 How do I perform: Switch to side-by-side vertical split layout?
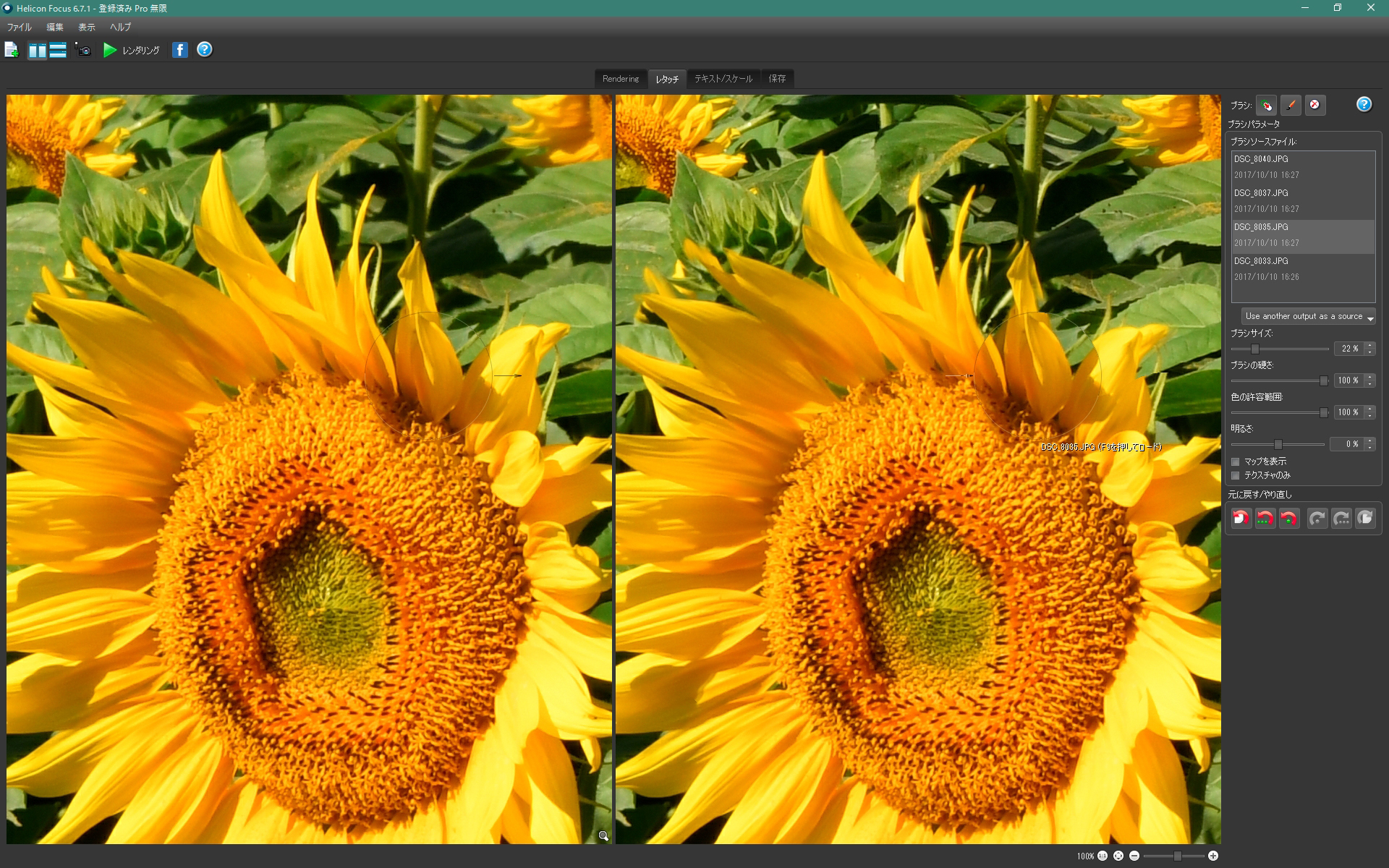[x=37, y=50]
